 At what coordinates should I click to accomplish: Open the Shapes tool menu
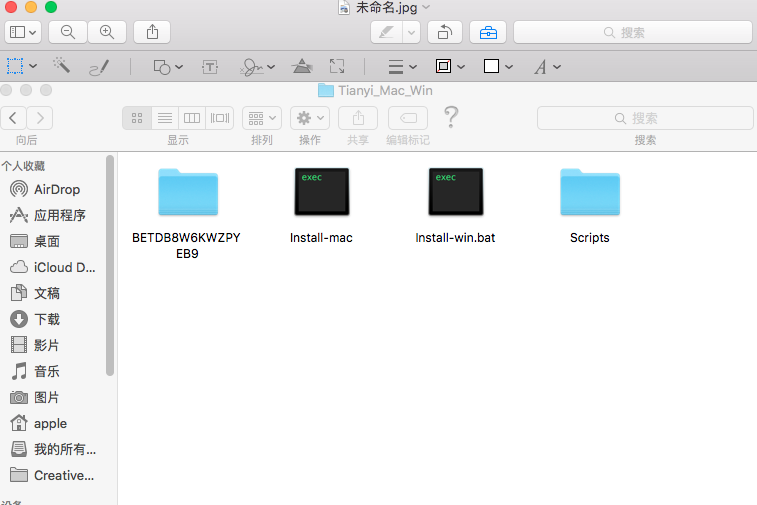[x=168, y=67]
